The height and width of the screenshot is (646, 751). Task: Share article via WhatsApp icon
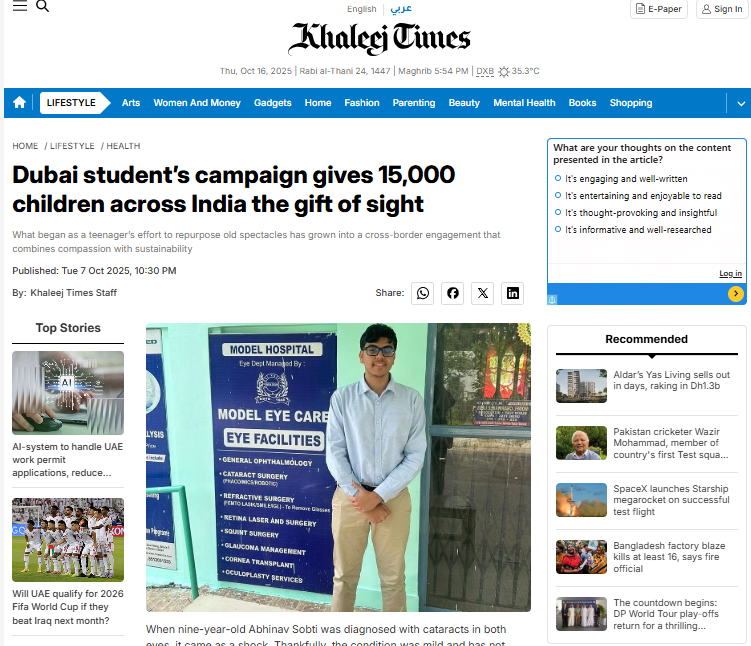(x=422, y=293)
